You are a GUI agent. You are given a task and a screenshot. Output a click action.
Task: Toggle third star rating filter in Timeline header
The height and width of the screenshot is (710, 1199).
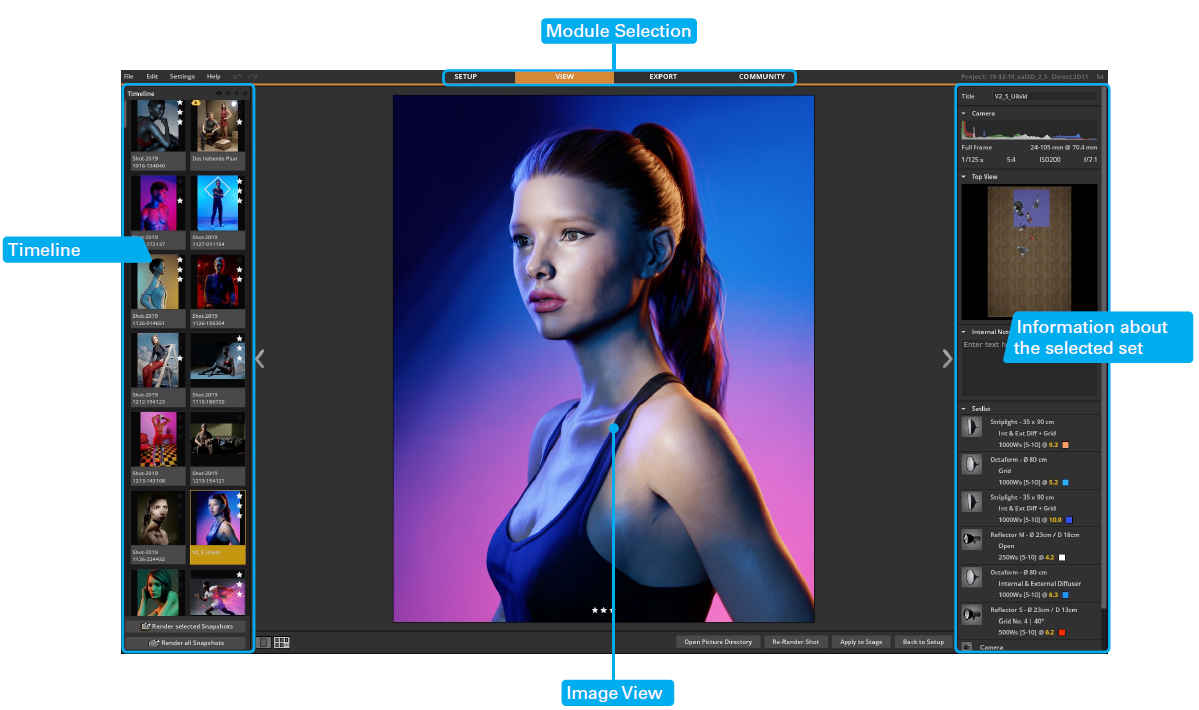tap(245, 94)
